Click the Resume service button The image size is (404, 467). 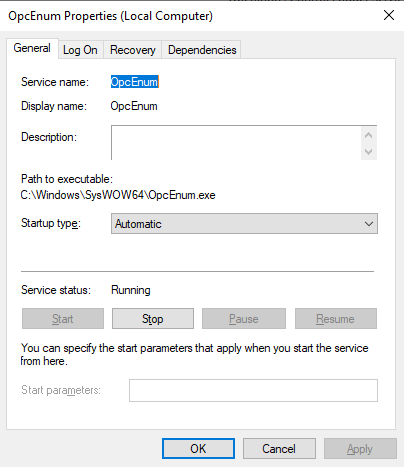336,319
